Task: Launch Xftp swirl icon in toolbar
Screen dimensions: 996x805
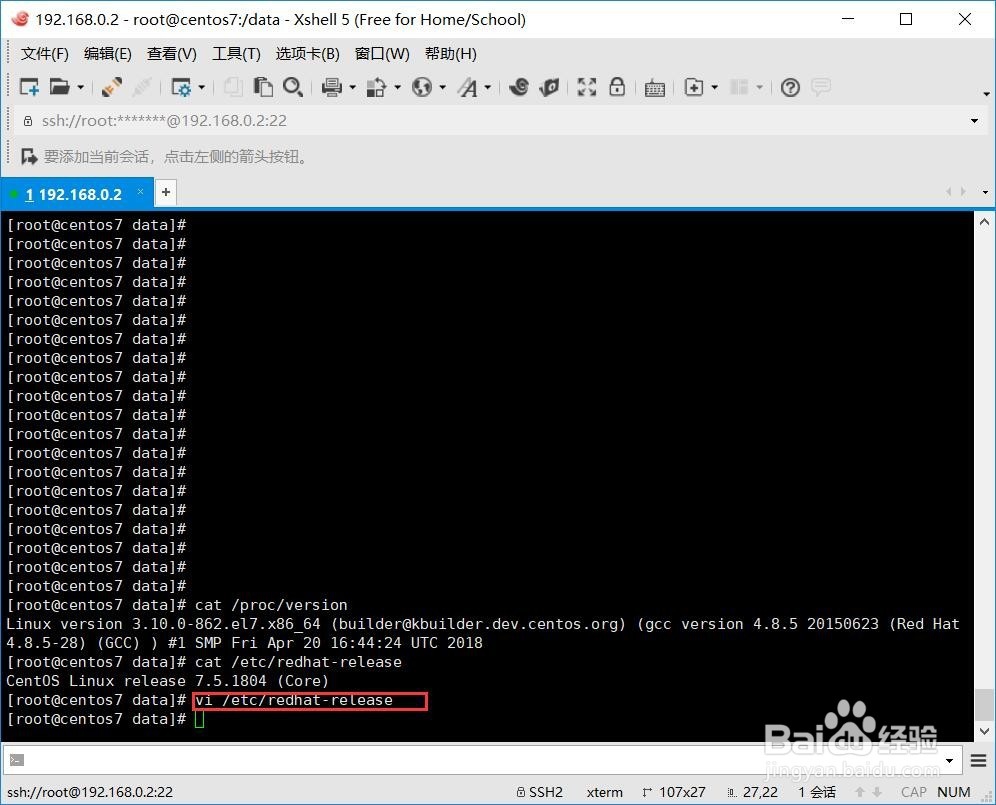Action: point(519,87)
